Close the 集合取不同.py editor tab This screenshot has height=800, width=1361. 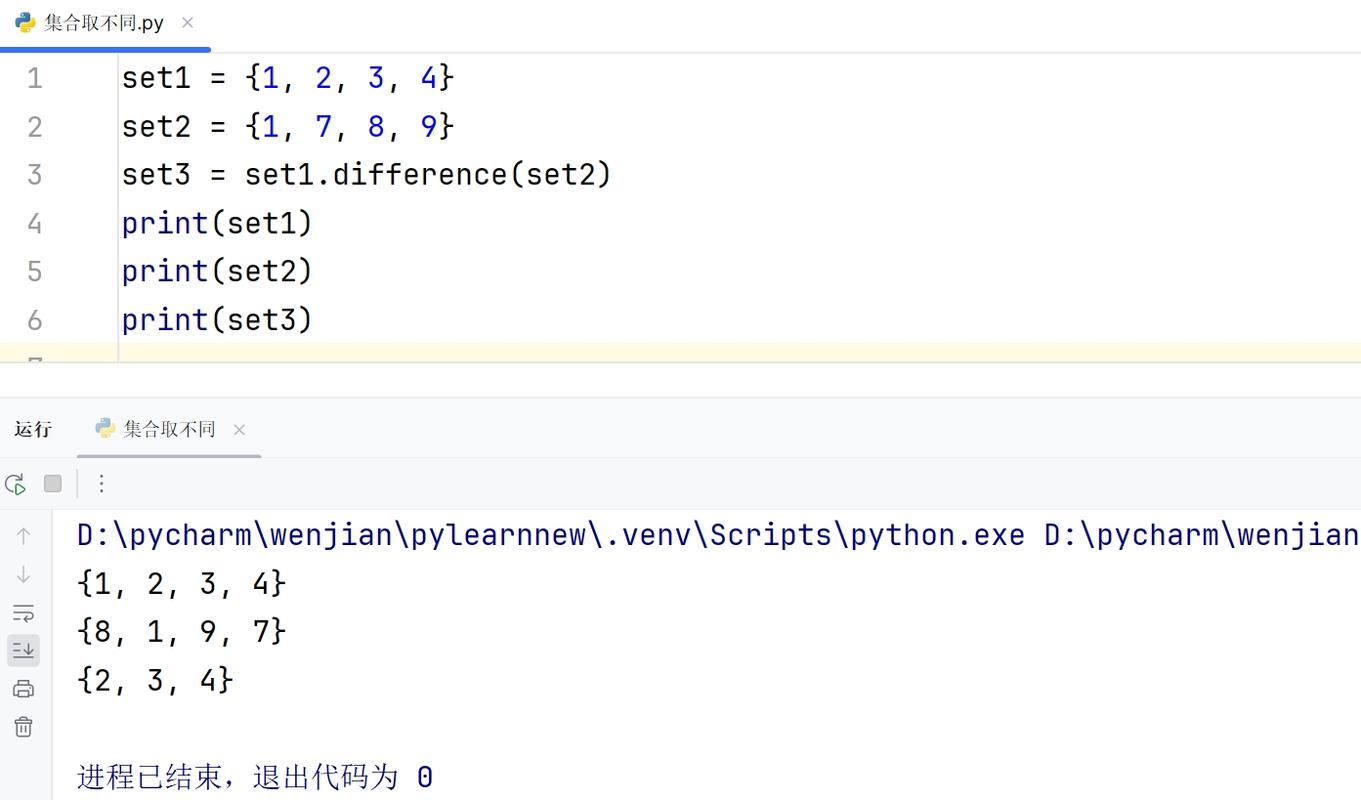click(x=186, y=20)
